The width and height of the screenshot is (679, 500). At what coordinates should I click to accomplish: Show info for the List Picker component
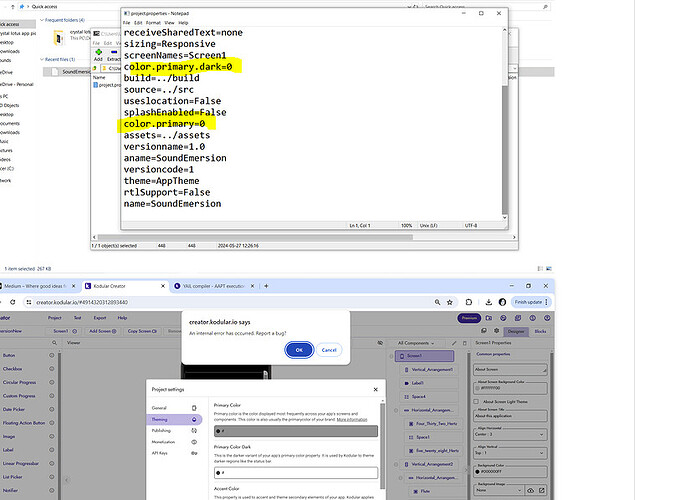tap(52, 477)
